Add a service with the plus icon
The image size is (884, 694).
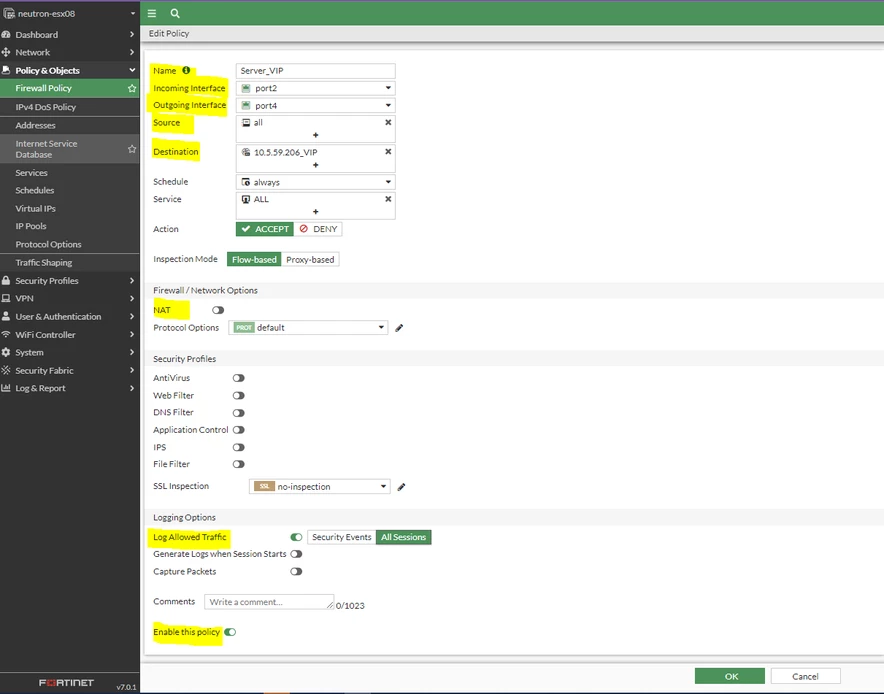(316, 212)
